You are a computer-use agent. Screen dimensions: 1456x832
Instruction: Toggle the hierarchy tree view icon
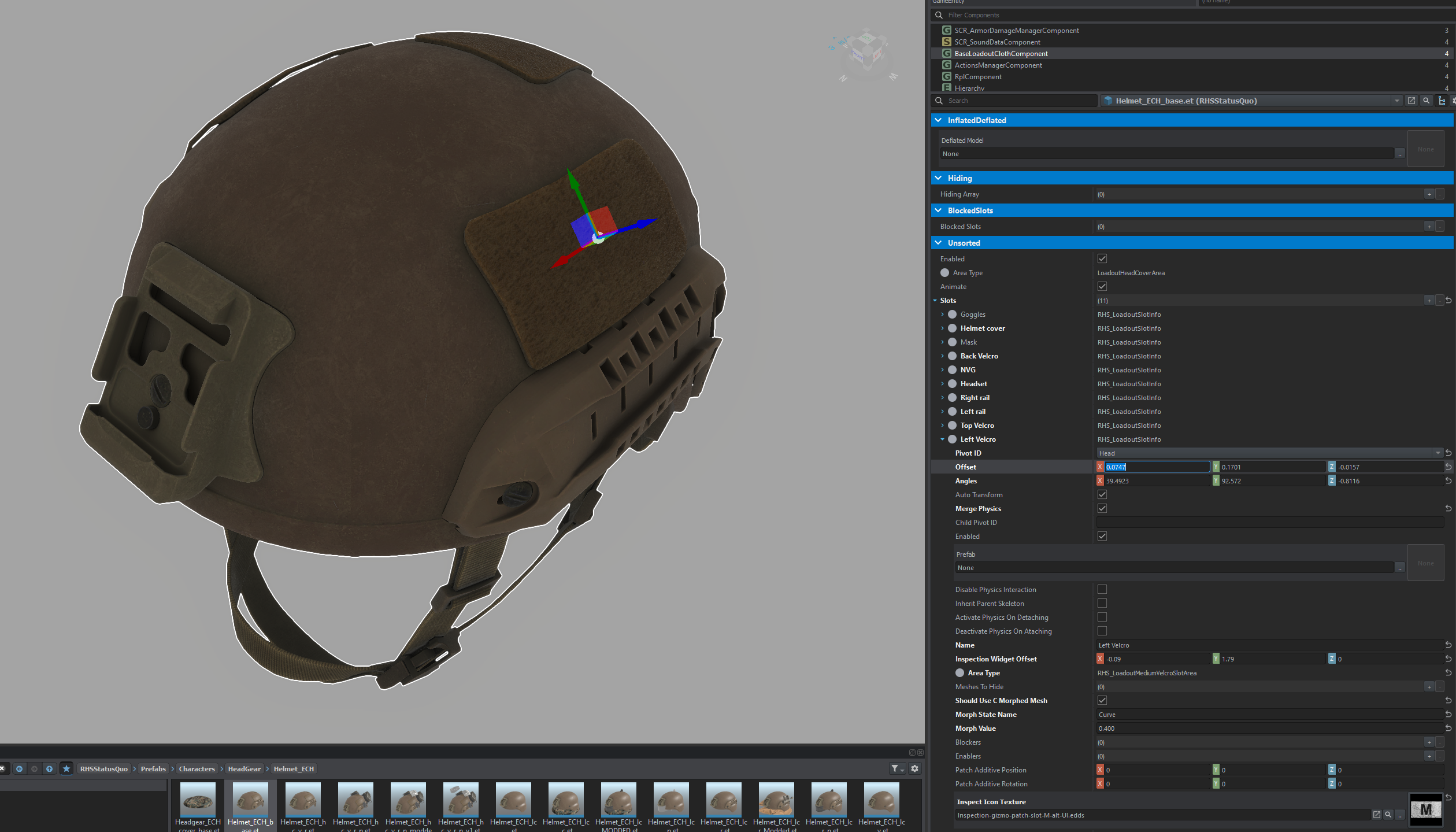click(x=1442, y=101)
